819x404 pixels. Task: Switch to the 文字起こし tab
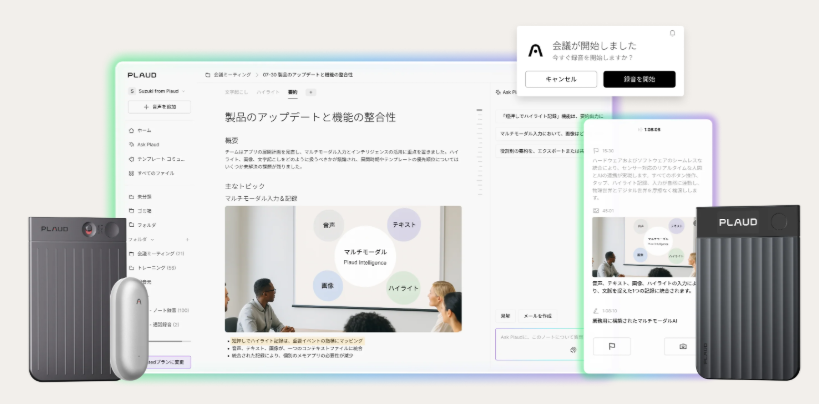(236, 91)
